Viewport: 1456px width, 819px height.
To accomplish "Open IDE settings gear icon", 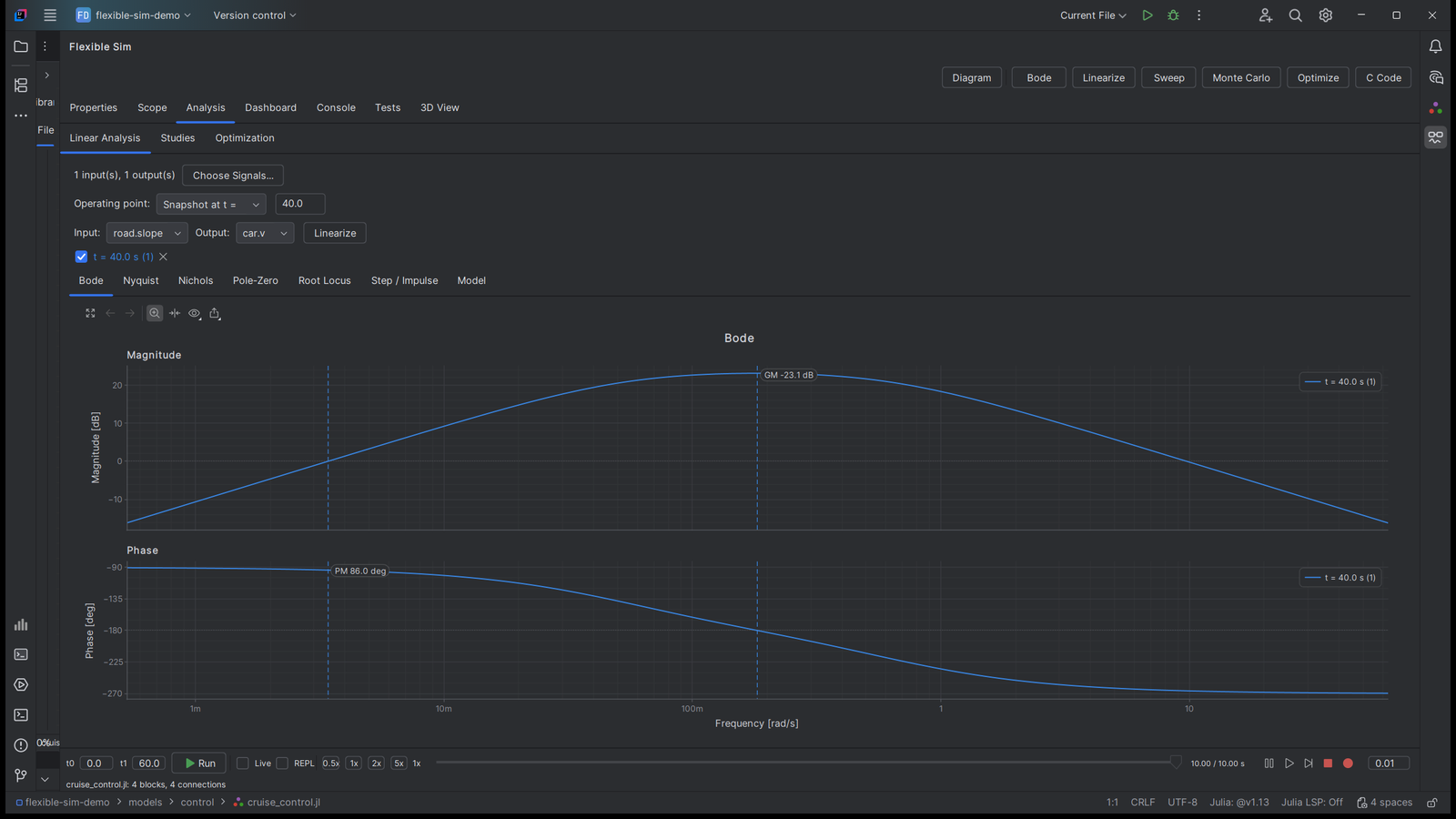I will 1326,15.
